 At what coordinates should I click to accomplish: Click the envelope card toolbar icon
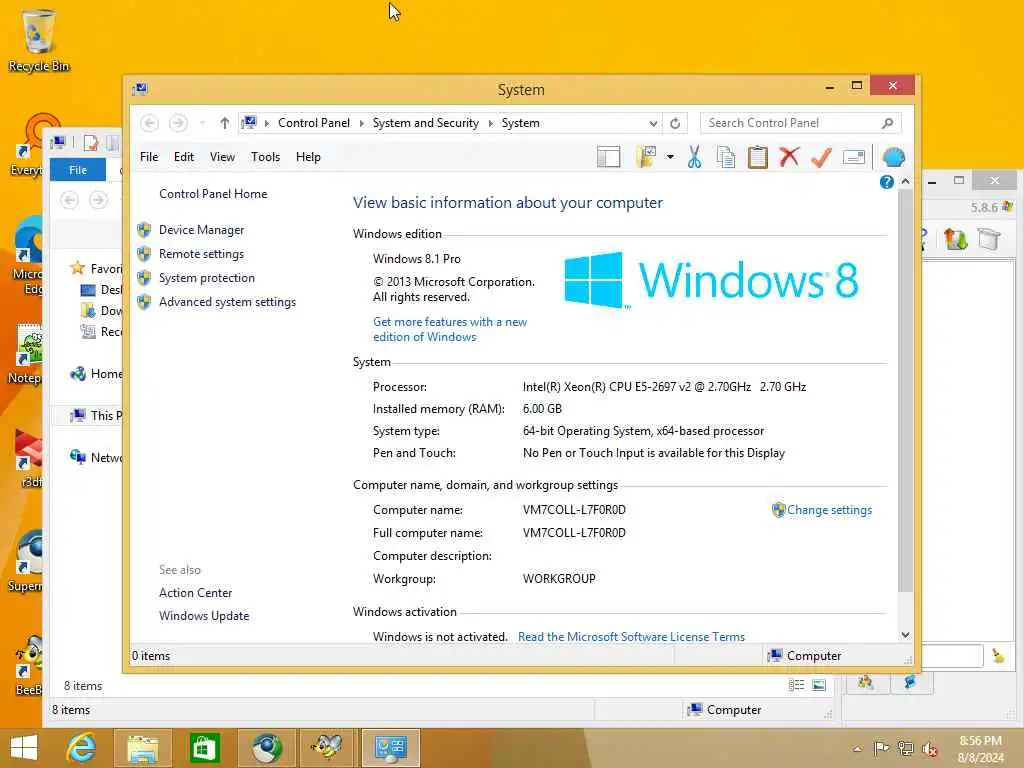pos(854,157)
